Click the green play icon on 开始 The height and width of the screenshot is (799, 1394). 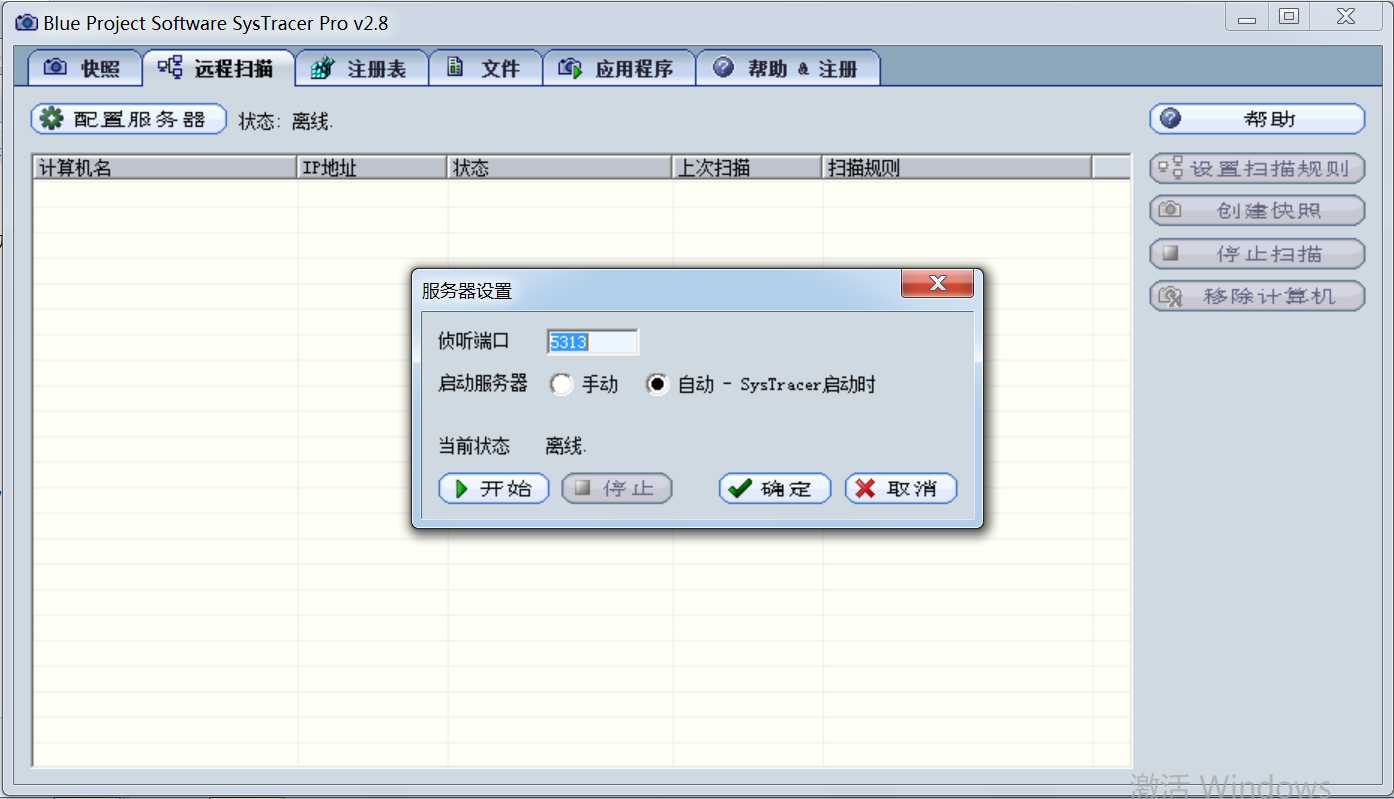461,488
